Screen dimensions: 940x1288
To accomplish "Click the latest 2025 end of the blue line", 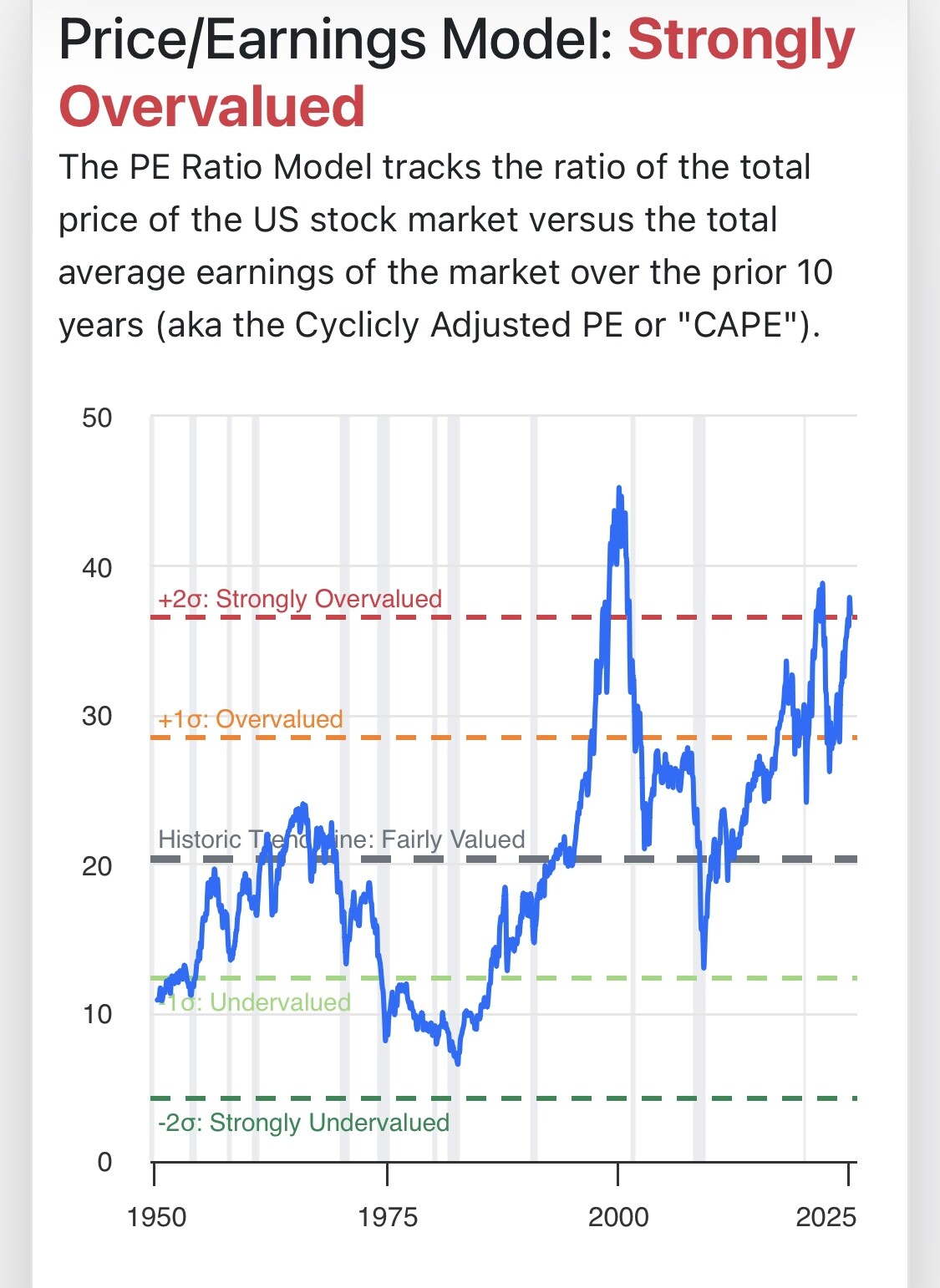I will 851,615.
